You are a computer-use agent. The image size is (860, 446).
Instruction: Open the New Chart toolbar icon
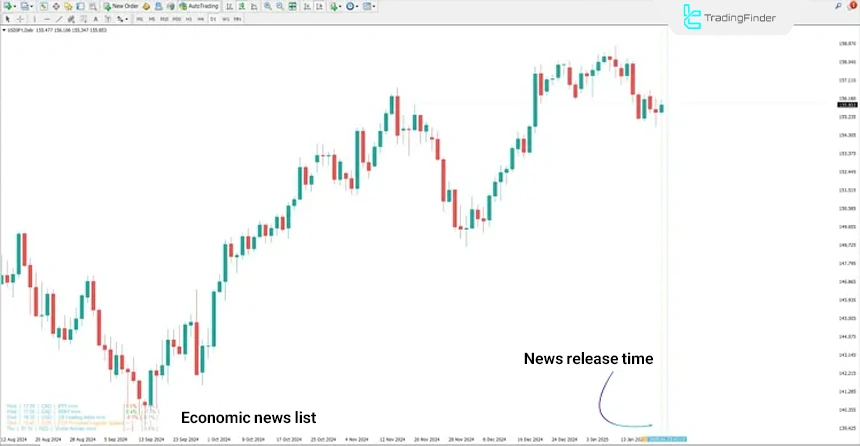pos(8,7)
